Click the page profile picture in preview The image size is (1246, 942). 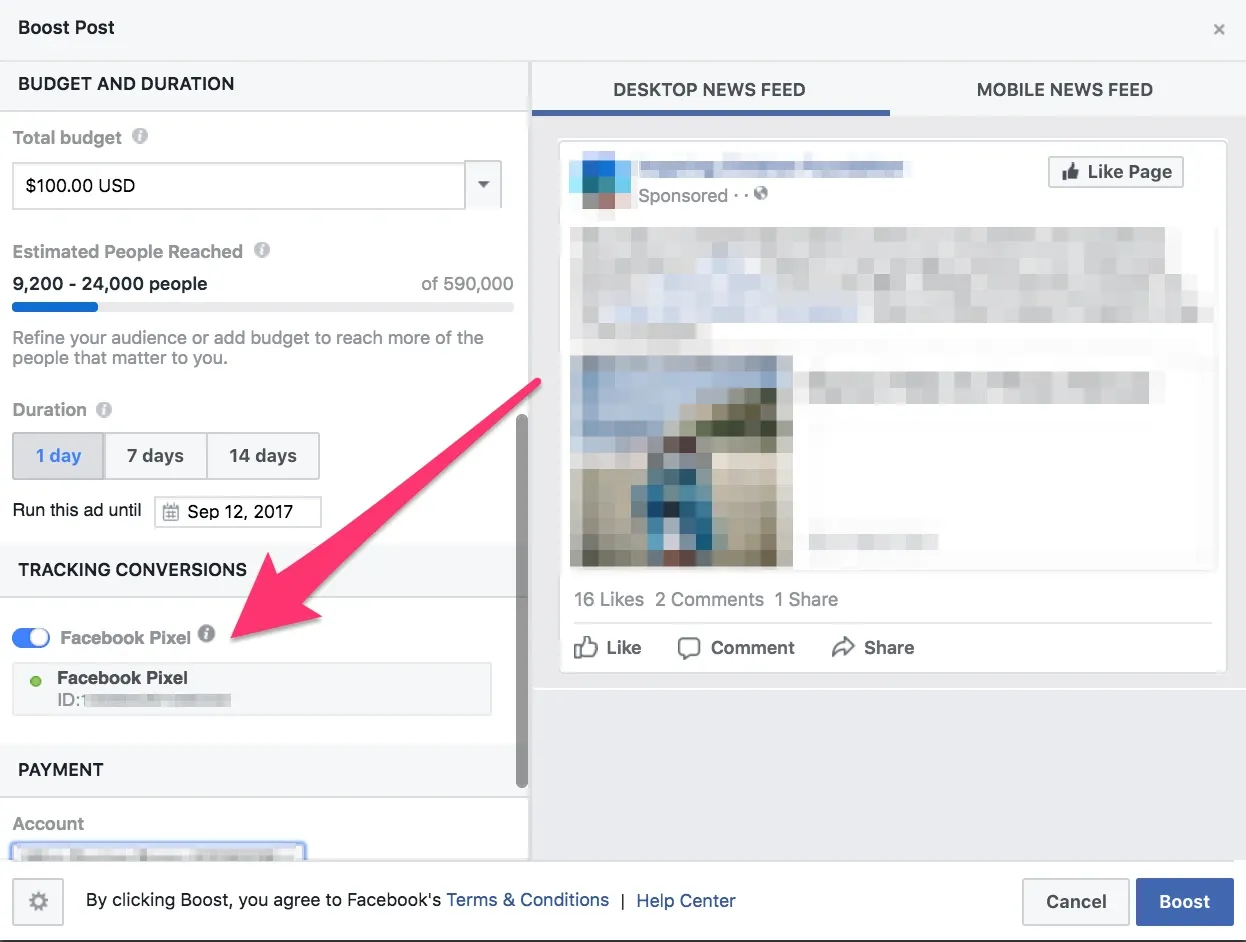(600, 183)
